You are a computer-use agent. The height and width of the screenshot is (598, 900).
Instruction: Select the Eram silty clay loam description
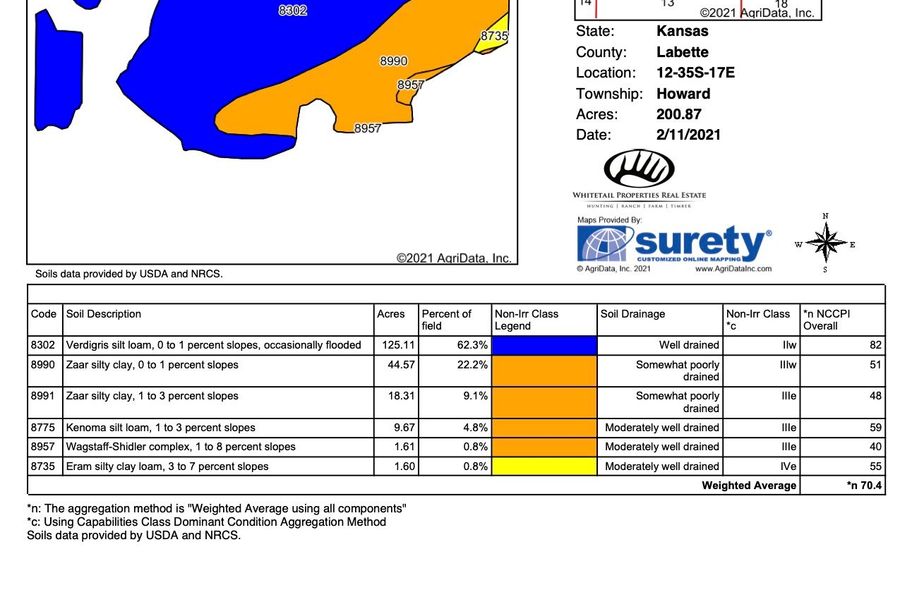point(167,466)
